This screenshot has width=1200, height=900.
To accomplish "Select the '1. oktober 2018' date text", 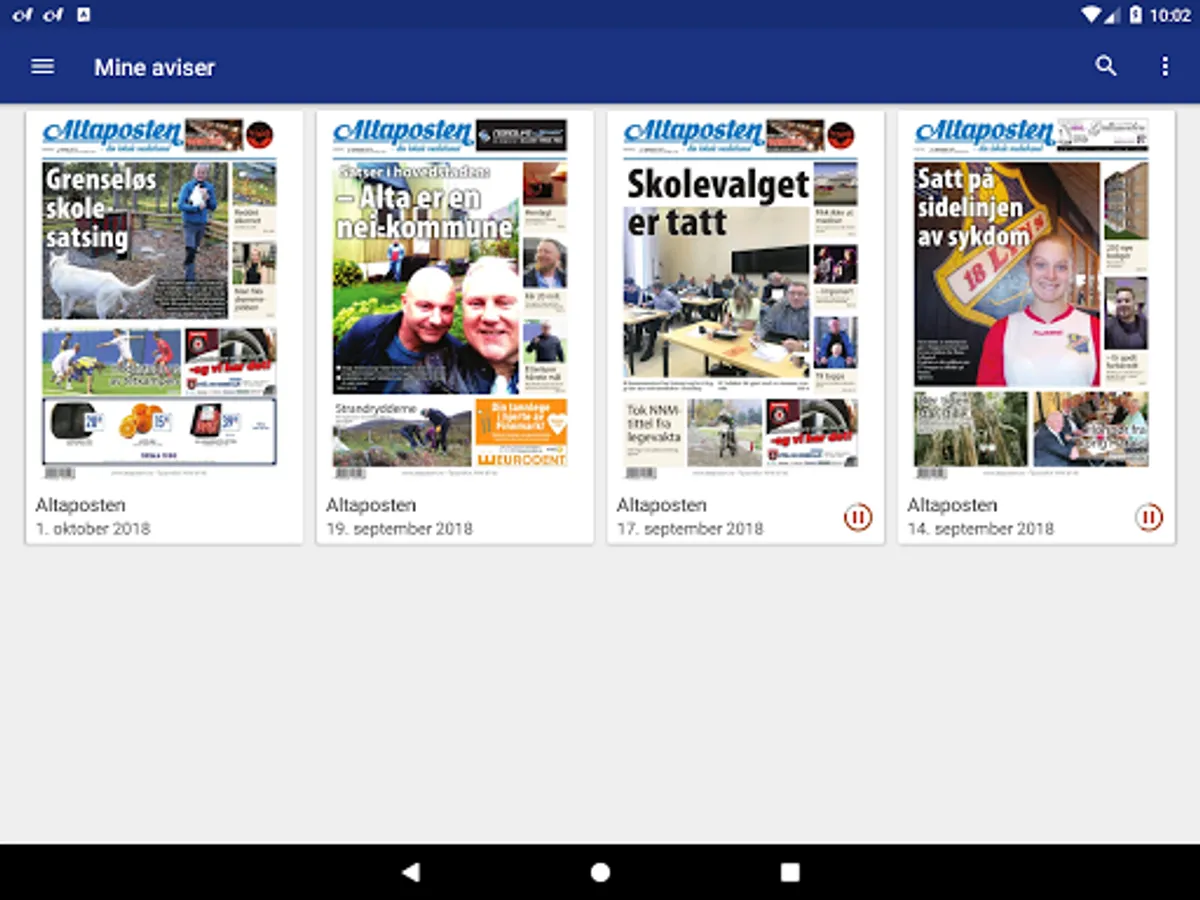I will click(x=93, y=529).
